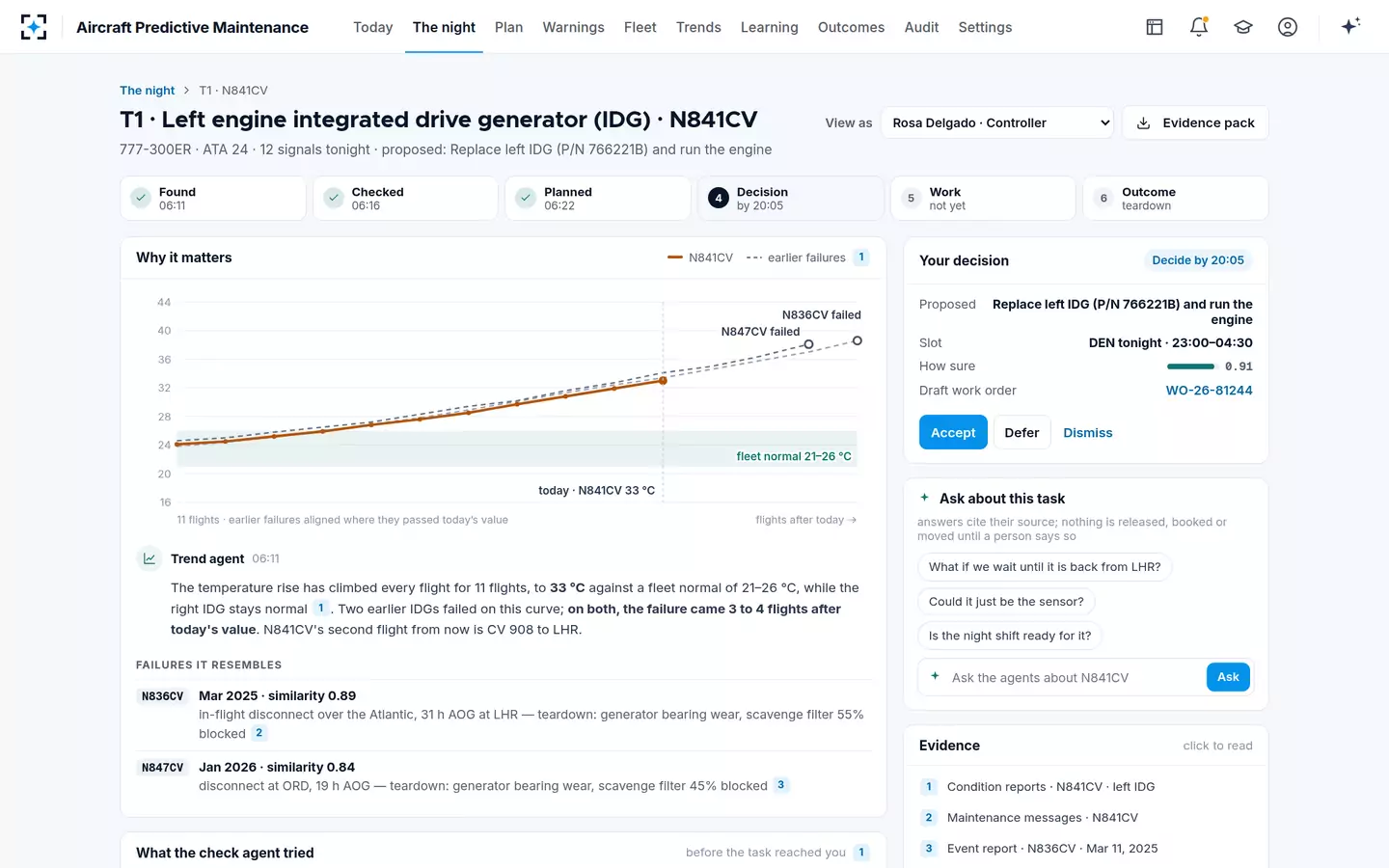The height and width of the screenshot is (868, 1389).
Task: Open the sparkle assistant icon
Action: pyautogui.click(x=1350, y=26)
